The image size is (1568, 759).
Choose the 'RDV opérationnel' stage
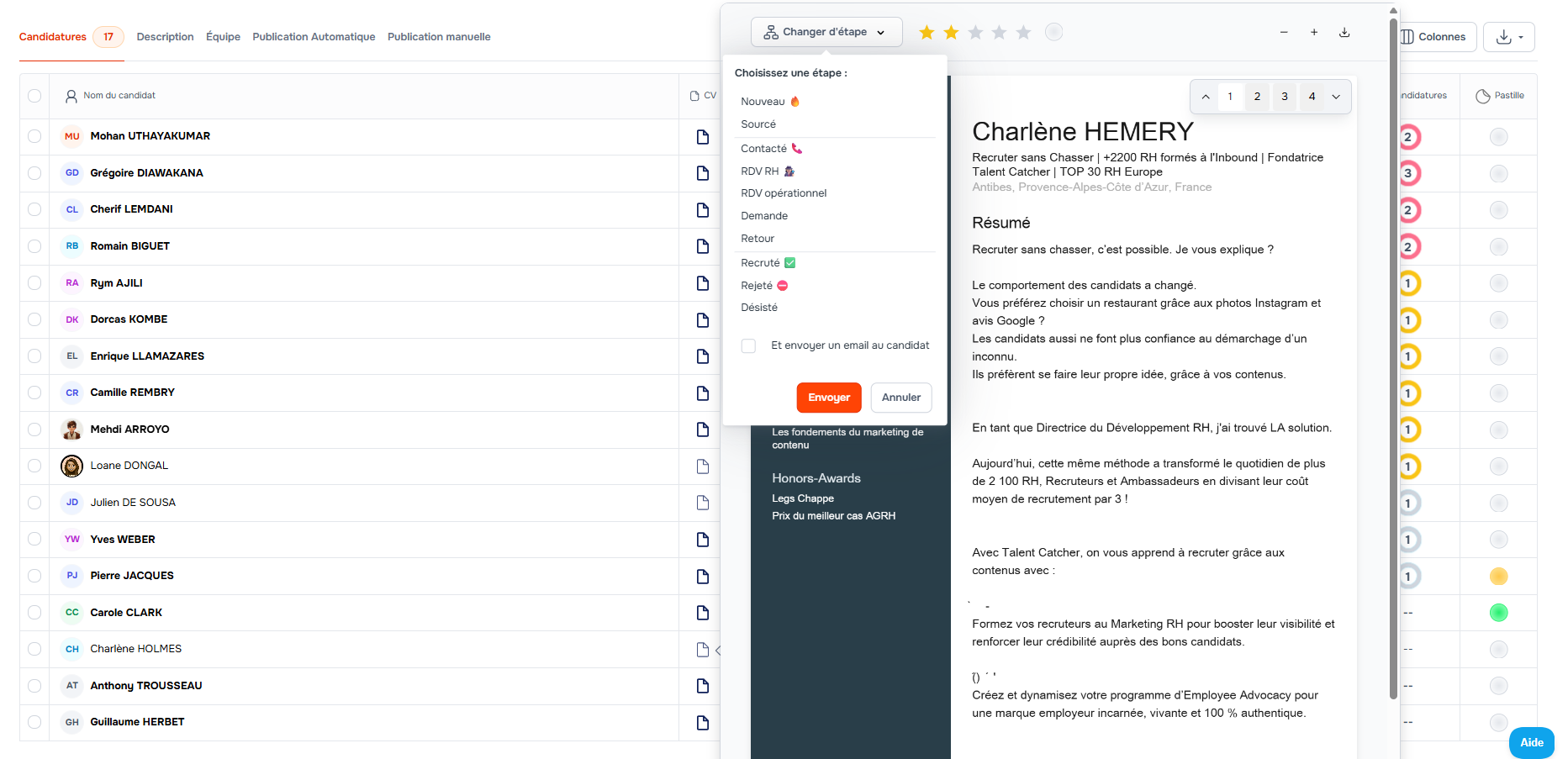(x=784, y=193)
